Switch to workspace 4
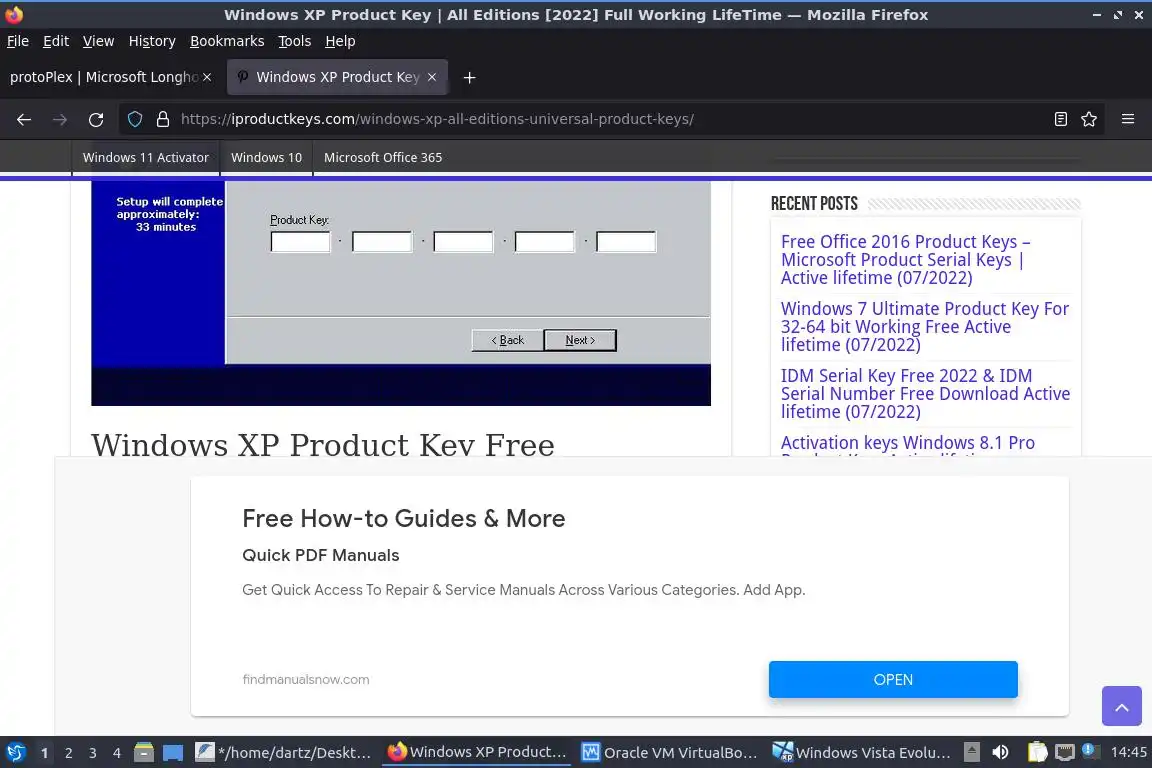 pyautogui.click(x=117, y=753)
